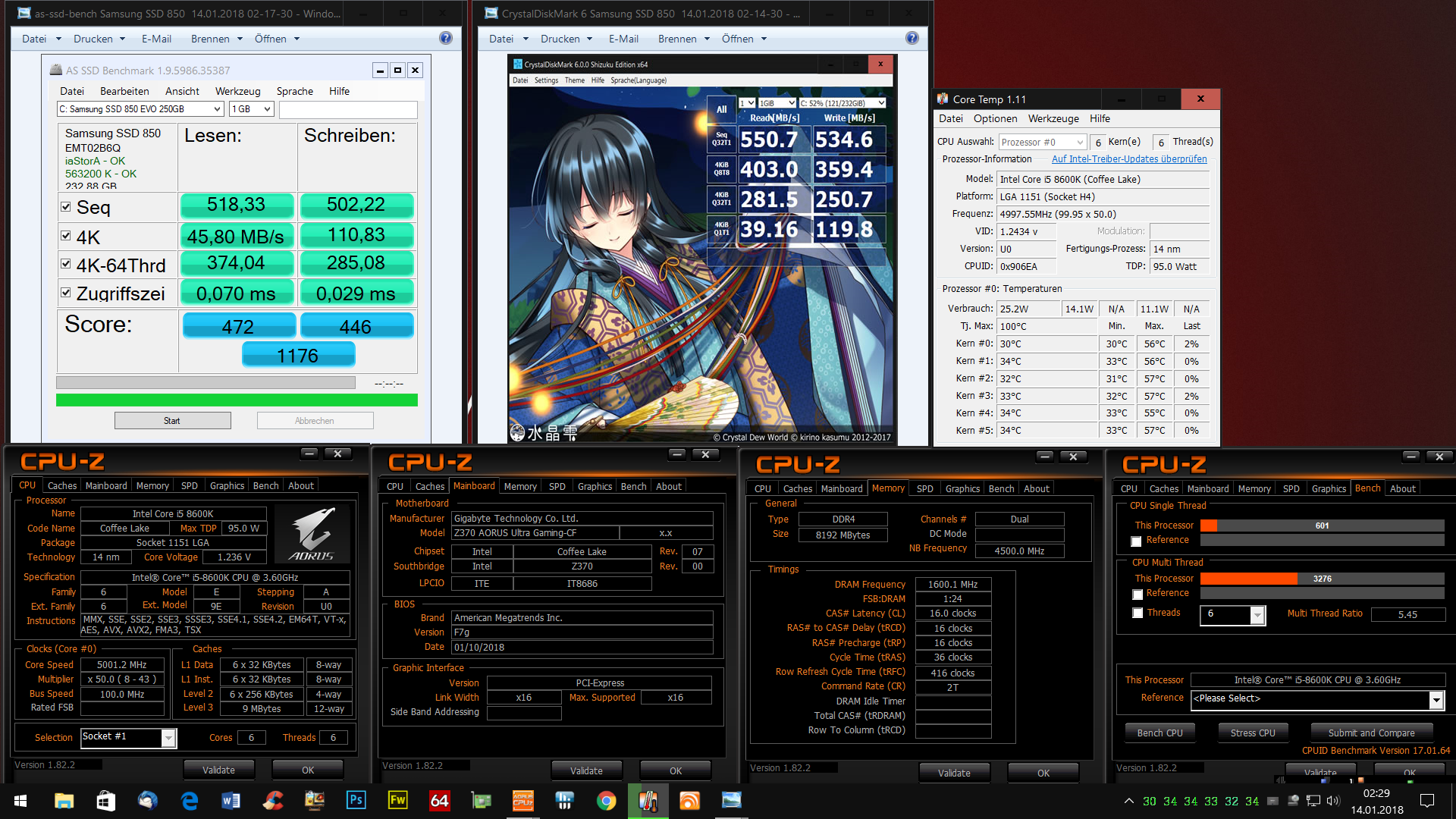Click the Adobe Fireworks taskbar icon
This screenshot has width=1456, height=819.
point(397,800)
